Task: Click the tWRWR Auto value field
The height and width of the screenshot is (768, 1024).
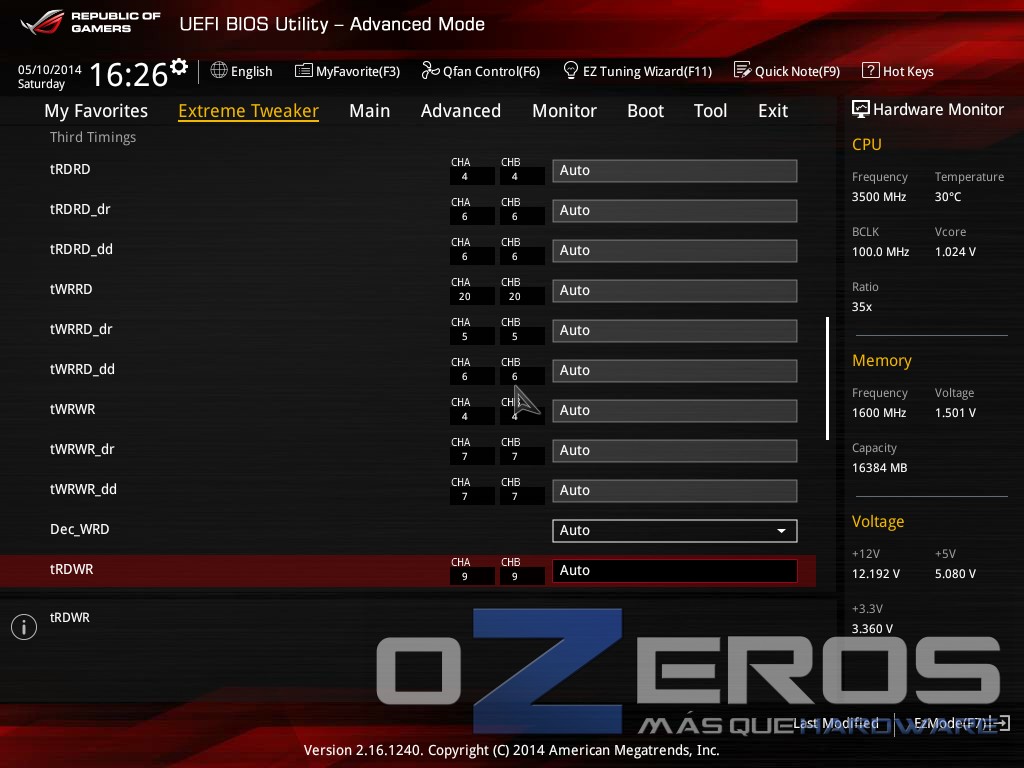Action: pos(675,410)
